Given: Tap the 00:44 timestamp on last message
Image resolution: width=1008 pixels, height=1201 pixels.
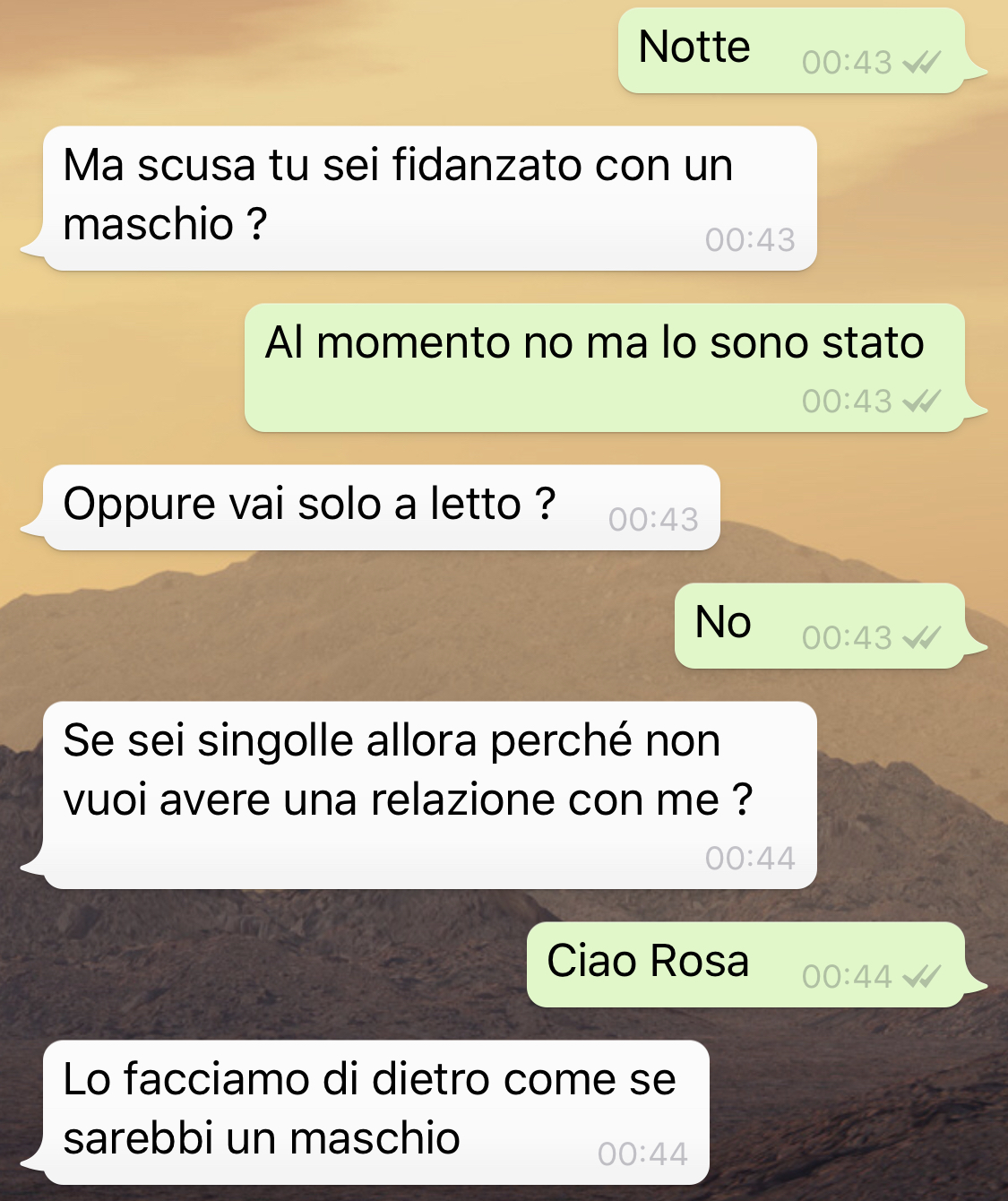Looking at the screenshot, I should click(642, 1154).
